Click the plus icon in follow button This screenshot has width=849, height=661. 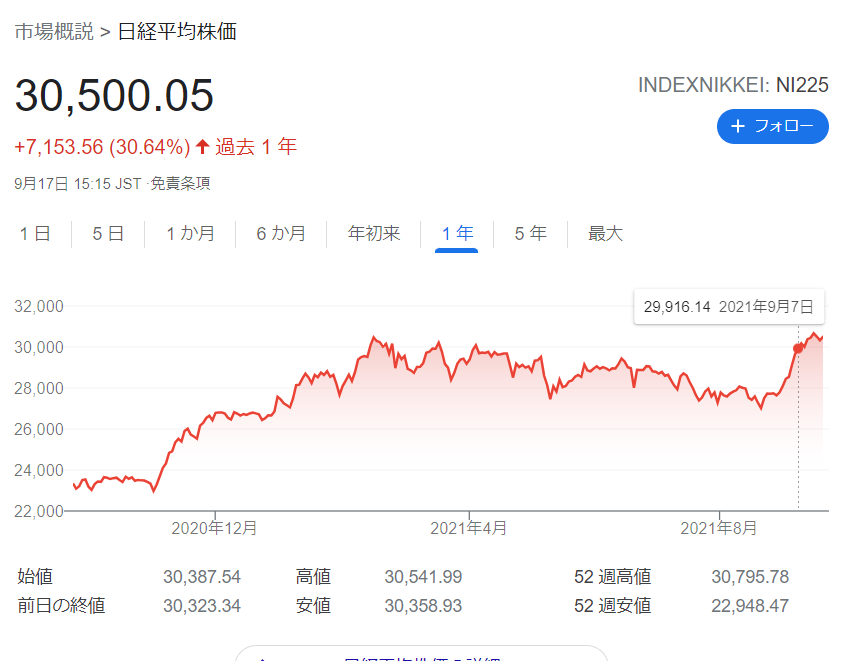coord(737,127)
